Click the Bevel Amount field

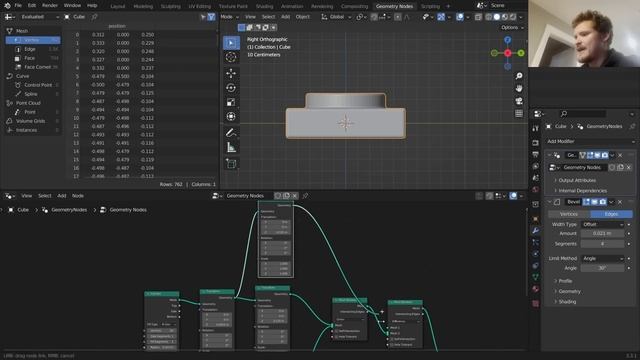(x=602, y=233)
